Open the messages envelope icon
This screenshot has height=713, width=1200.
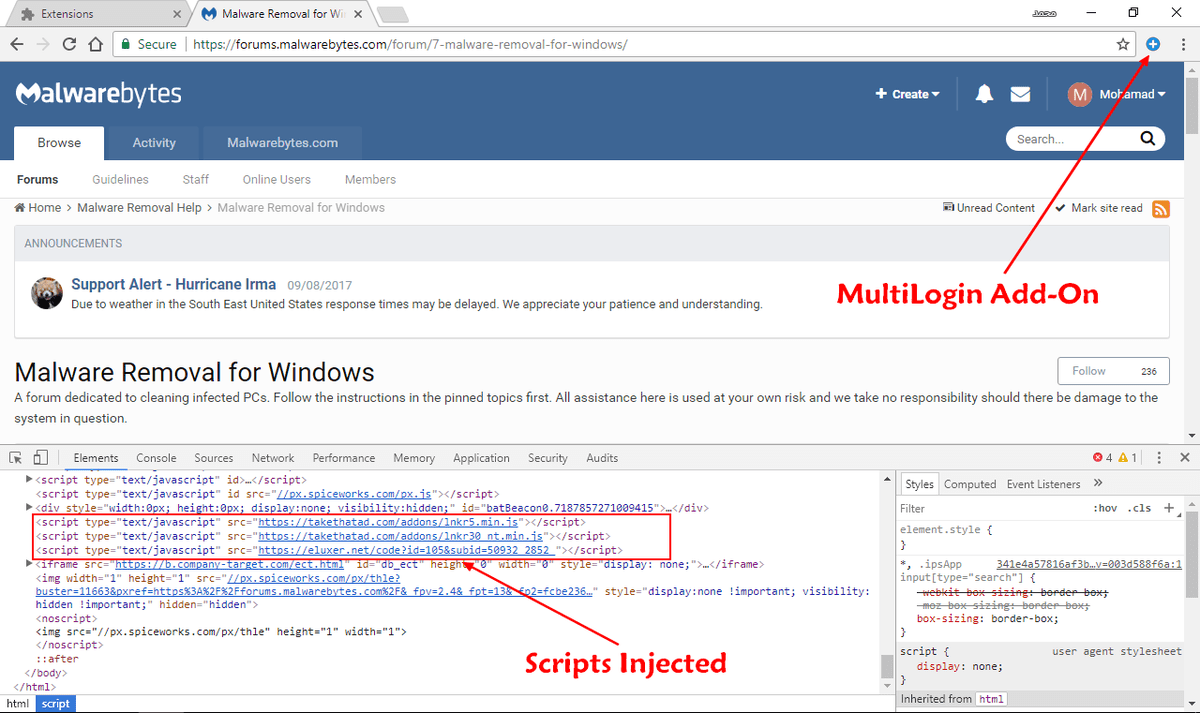pos(1020,94)
